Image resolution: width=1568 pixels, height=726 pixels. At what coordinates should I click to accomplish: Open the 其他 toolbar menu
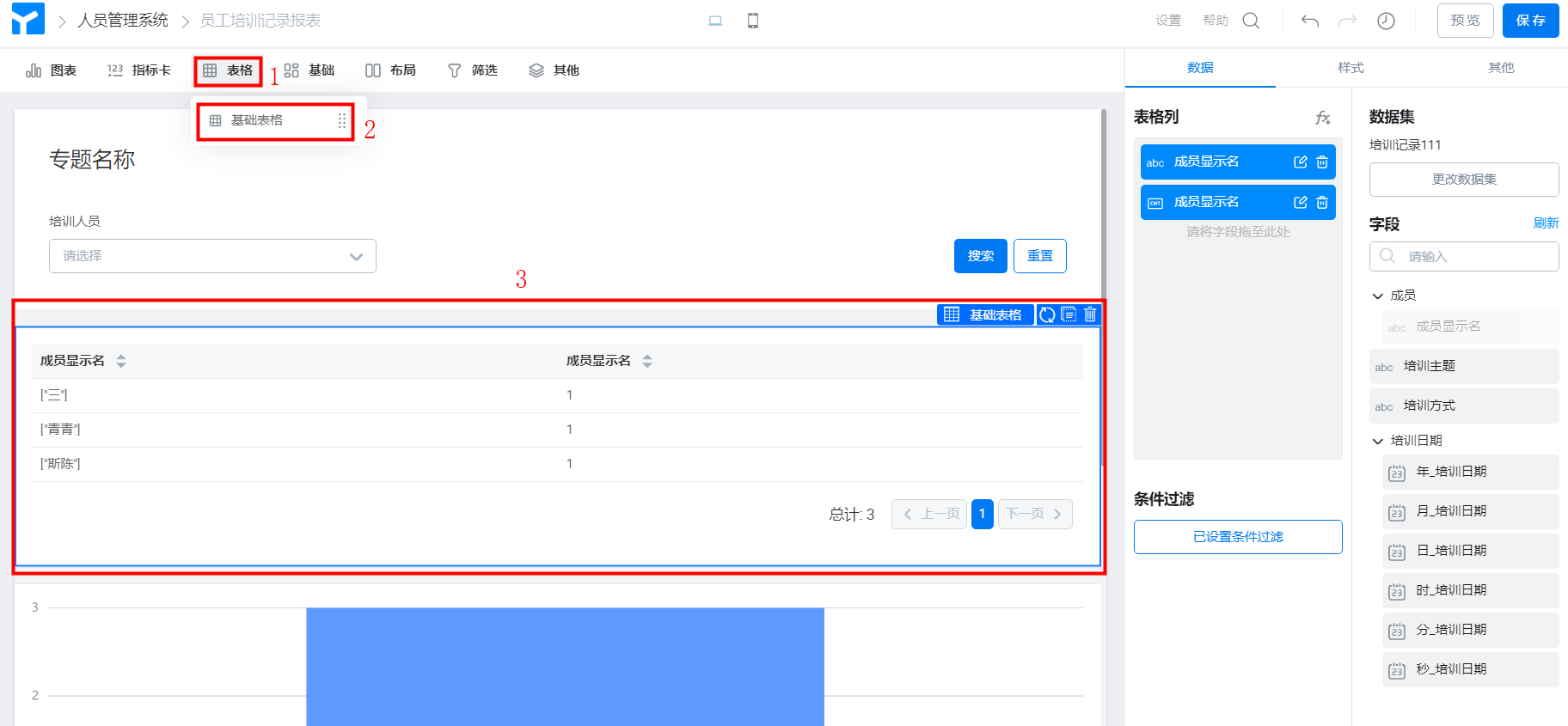pos(554,70)
